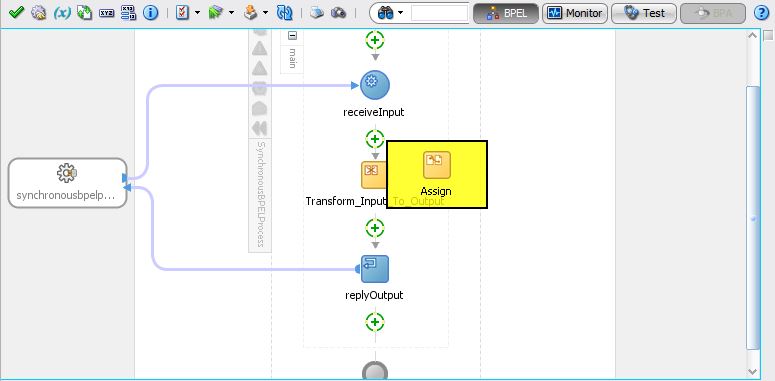Click the receiveInput label
775x381 pixels.
374,112
